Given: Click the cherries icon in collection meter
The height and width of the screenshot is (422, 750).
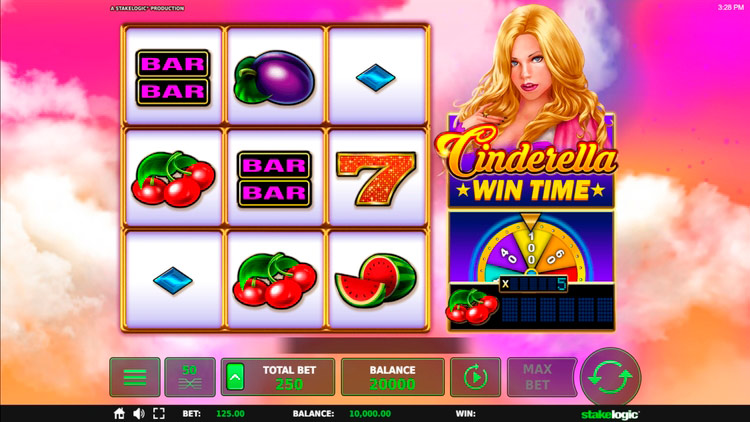Looking at the screenshot, I should [x=472, y=307].
